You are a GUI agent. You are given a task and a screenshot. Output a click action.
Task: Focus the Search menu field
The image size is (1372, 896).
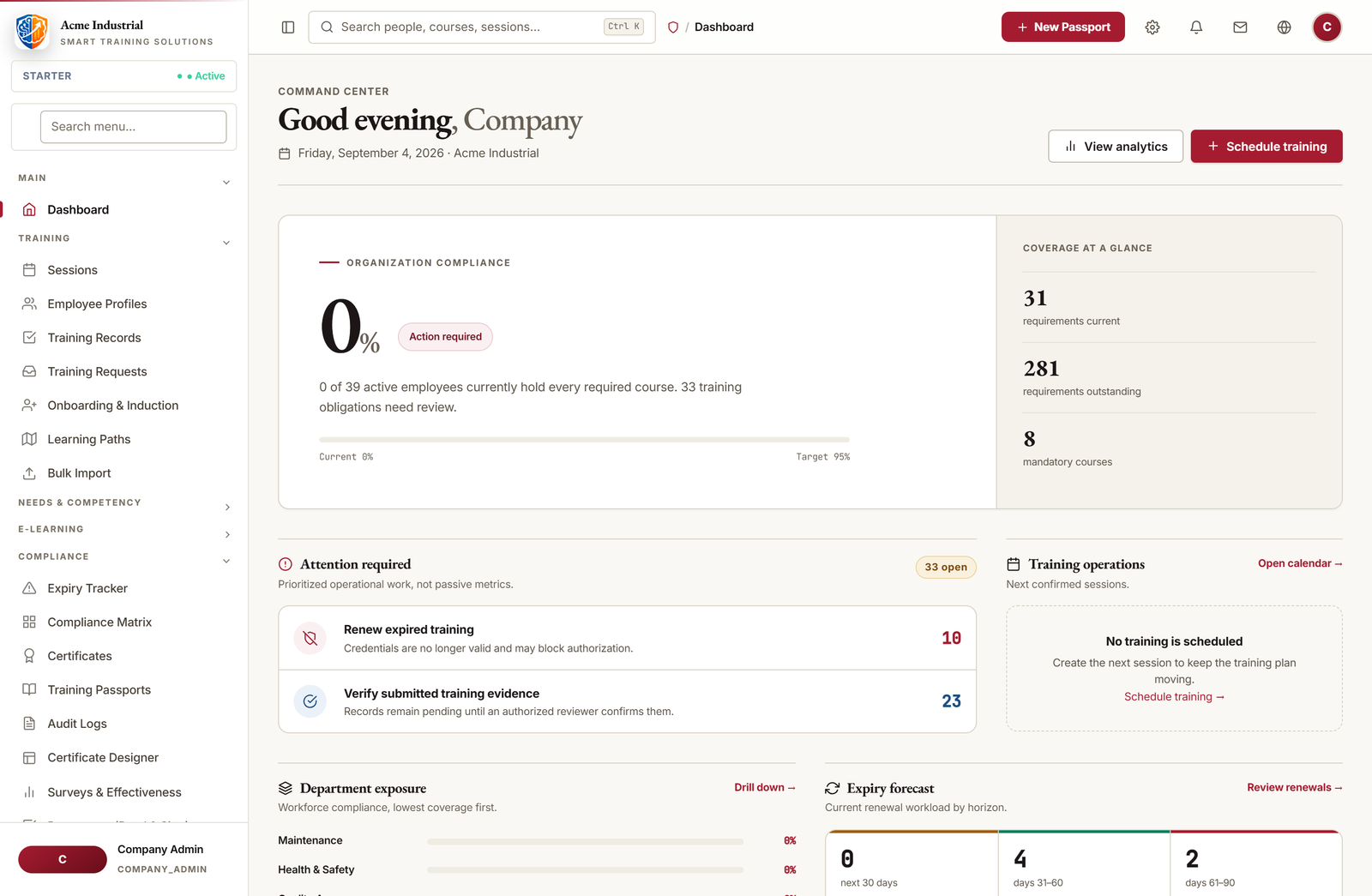(x=133, y=127)
